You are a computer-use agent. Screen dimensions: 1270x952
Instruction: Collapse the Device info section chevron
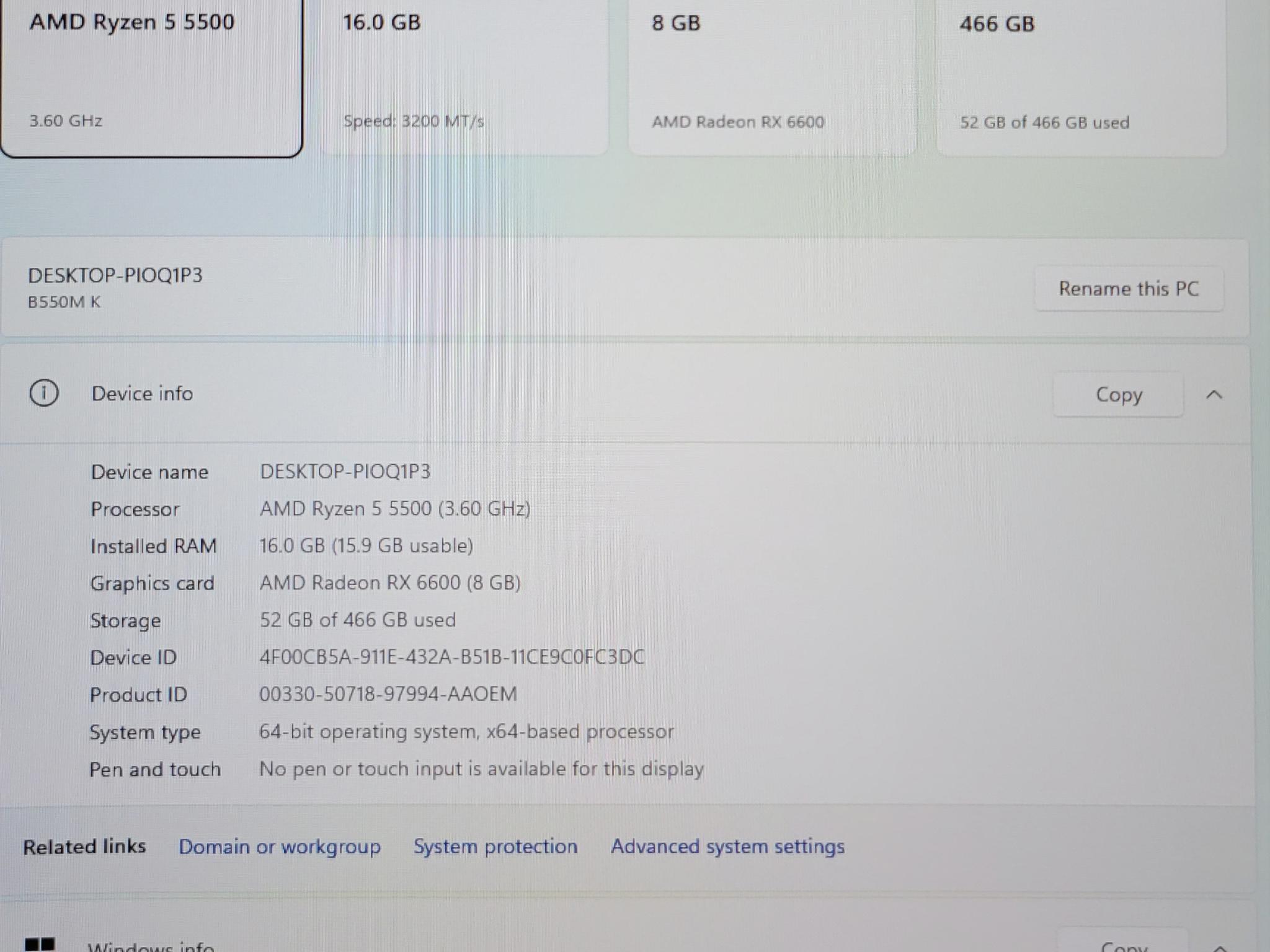coord(1214,394)
